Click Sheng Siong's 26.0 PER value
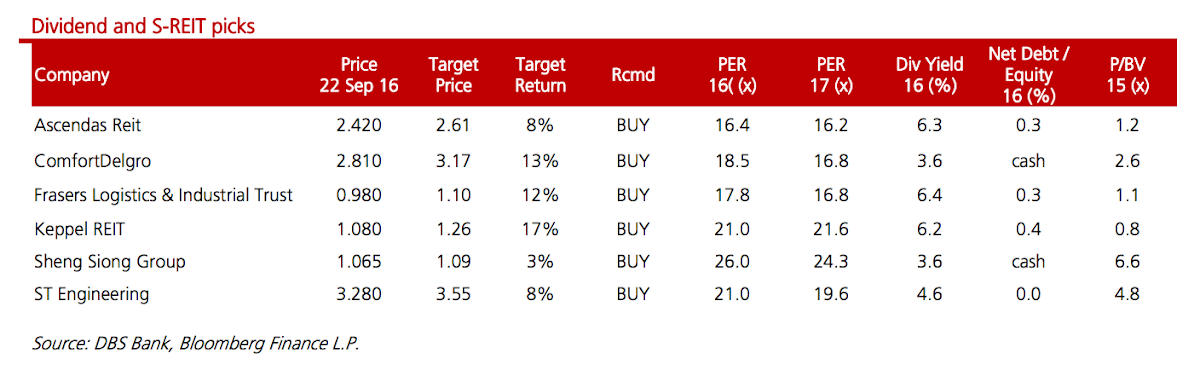The width and height of the screenshot is (1200, 365). tap(733, 262)
